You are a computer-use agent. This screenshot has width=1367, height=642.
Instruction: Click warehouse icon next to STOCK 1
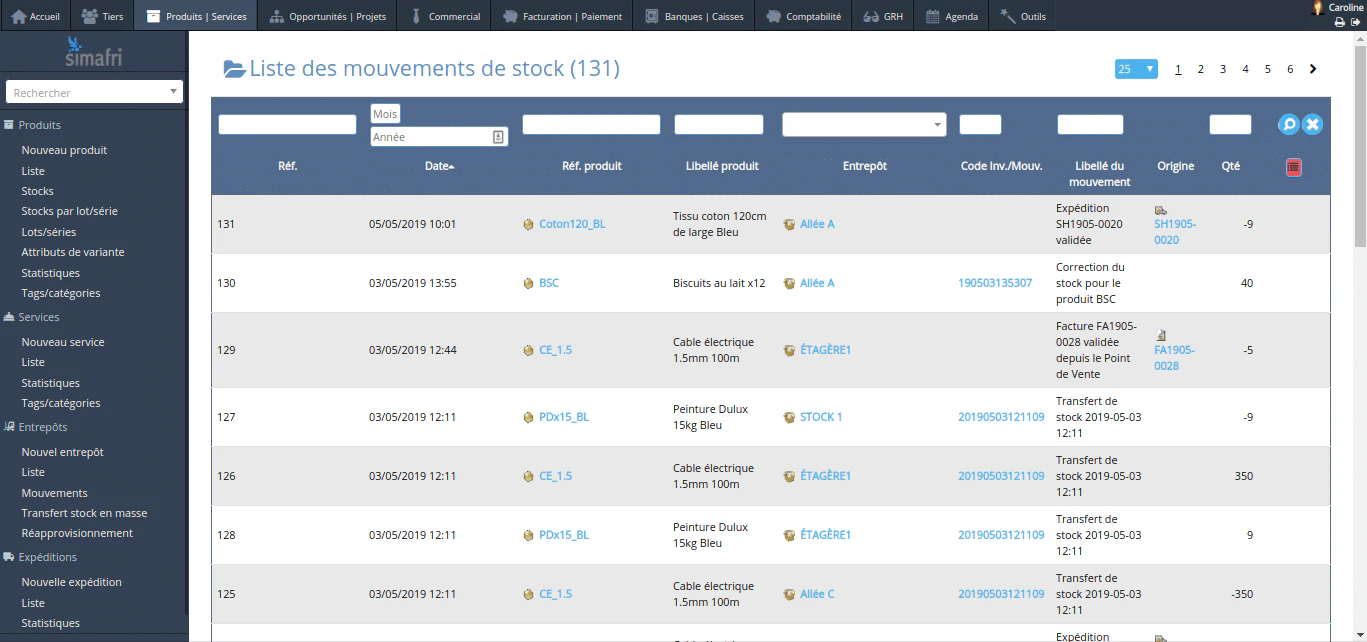click(x=790, y=418)
